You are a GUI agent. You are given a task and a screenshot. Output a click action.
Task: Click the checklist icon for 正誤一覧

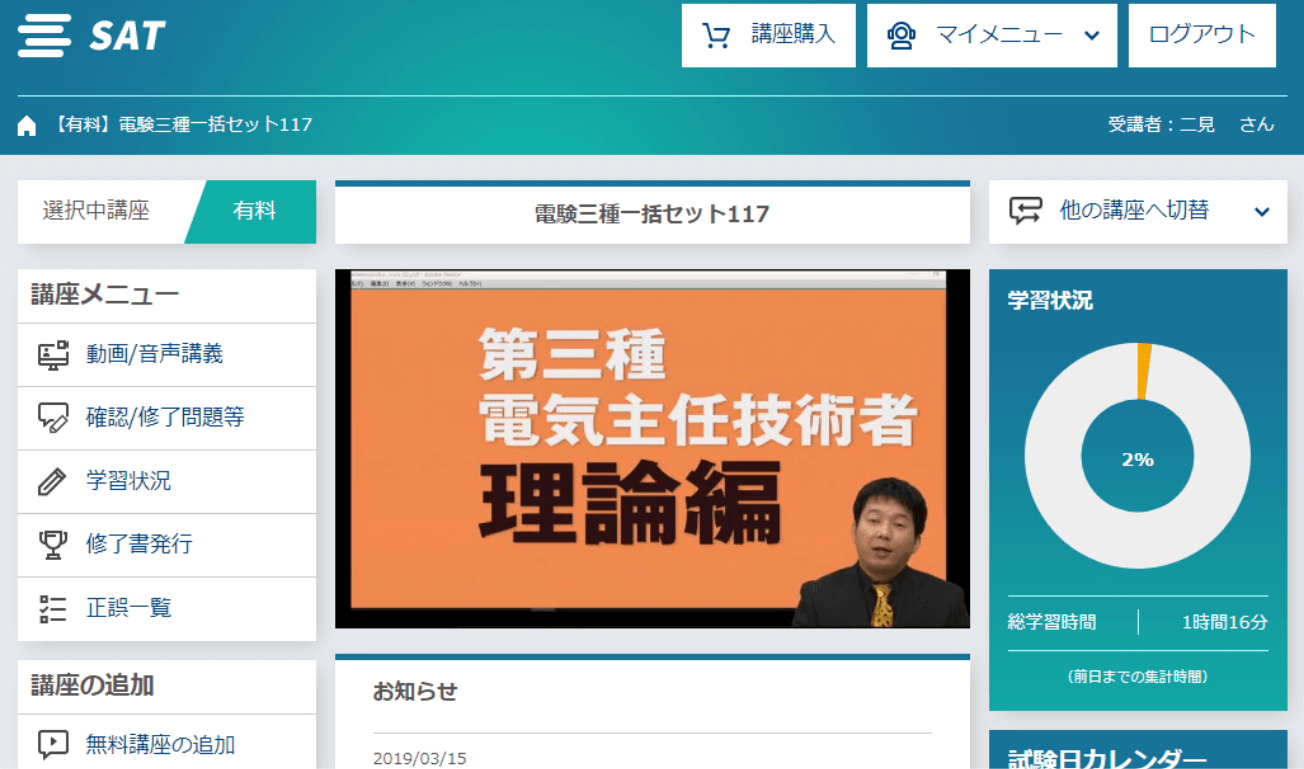(52, 608)
